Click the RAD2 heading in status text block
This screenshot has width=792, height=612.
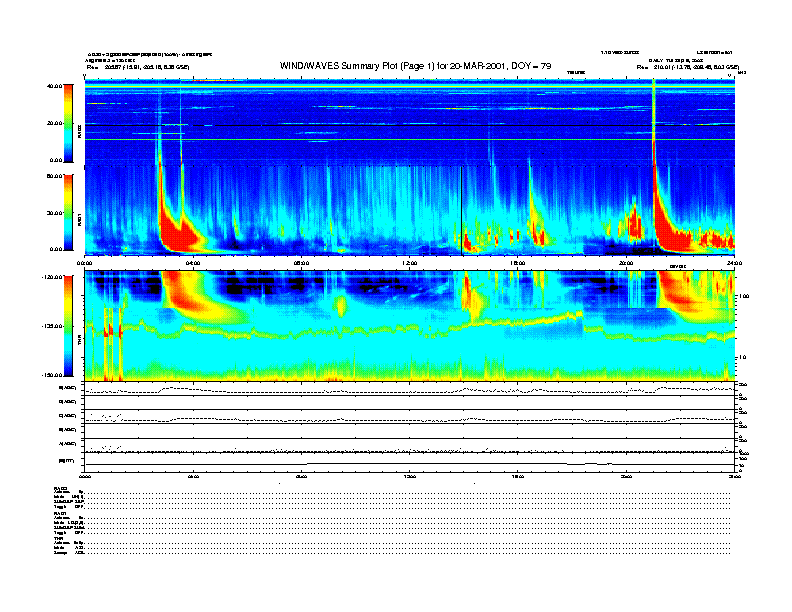tap(61, 488)
